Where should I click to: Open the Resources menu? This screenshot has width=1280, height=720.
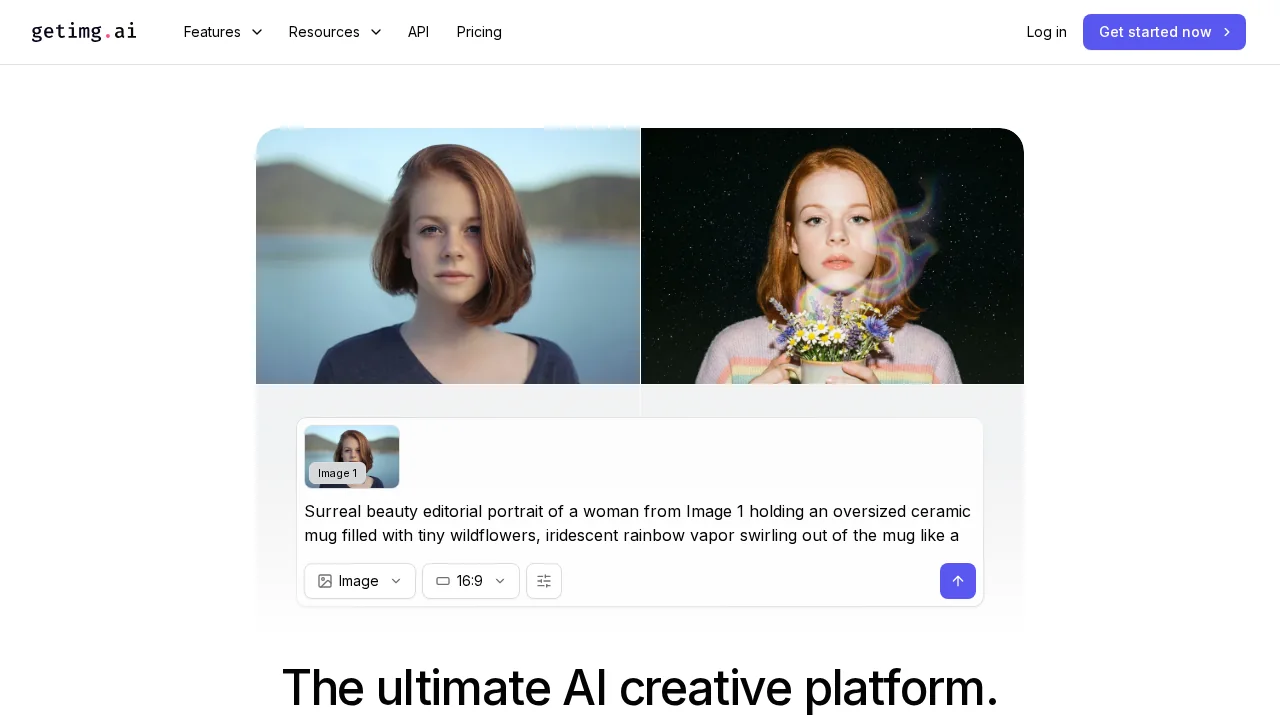[x=324, y=32]
